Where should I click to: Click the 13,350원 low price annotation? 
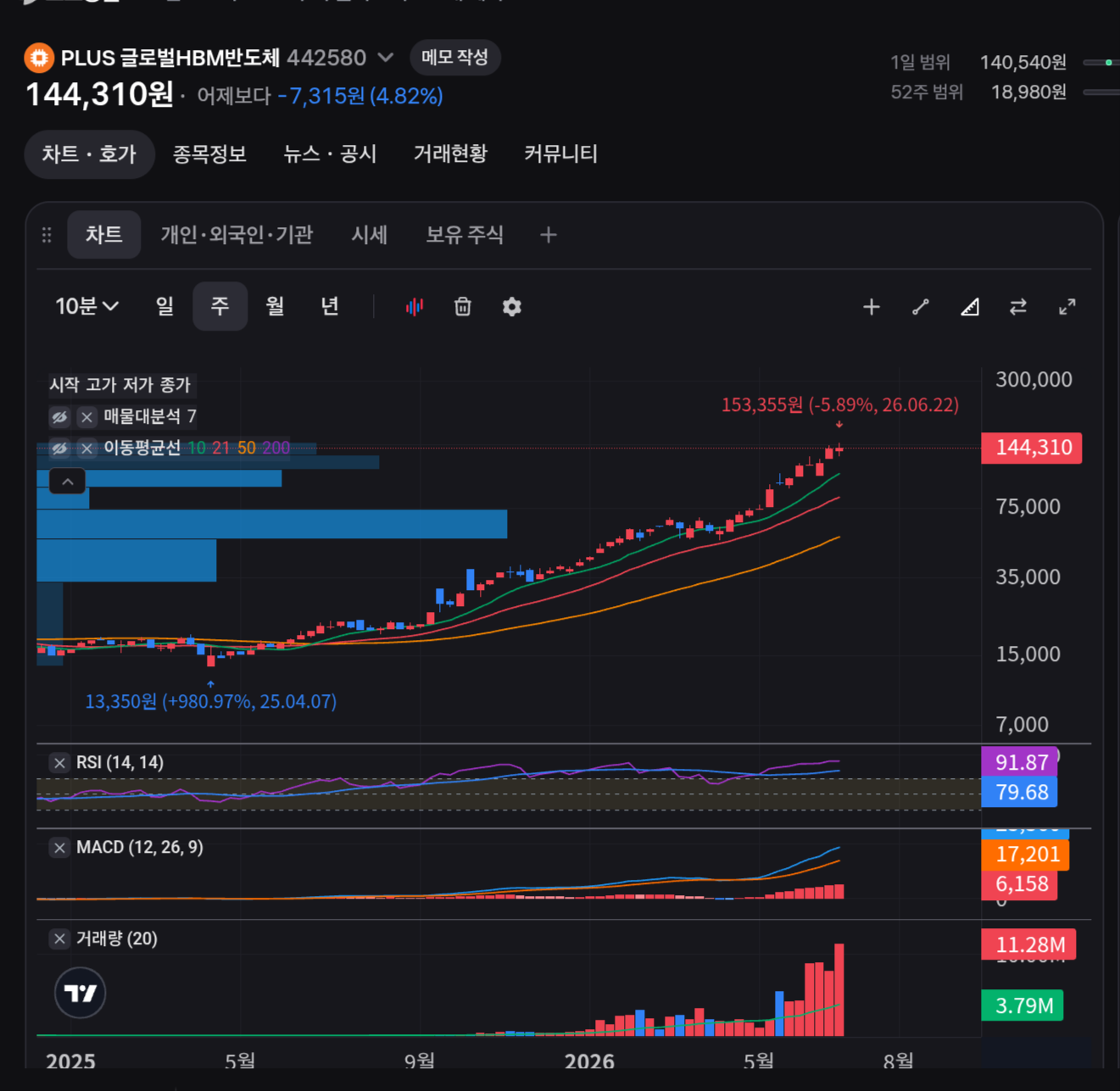click(210, 702)
